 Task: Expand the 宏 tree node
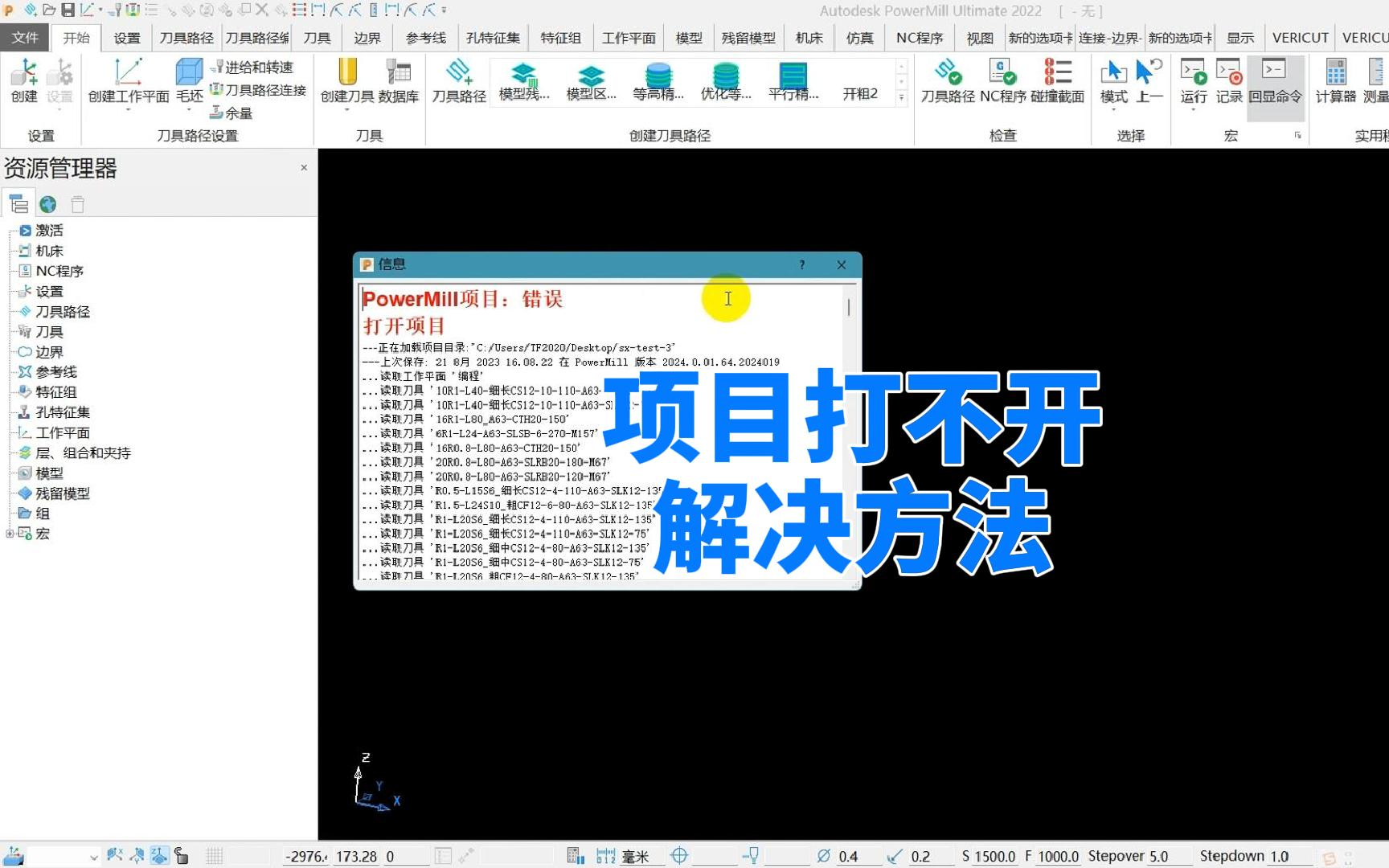(x=9, y=534)
